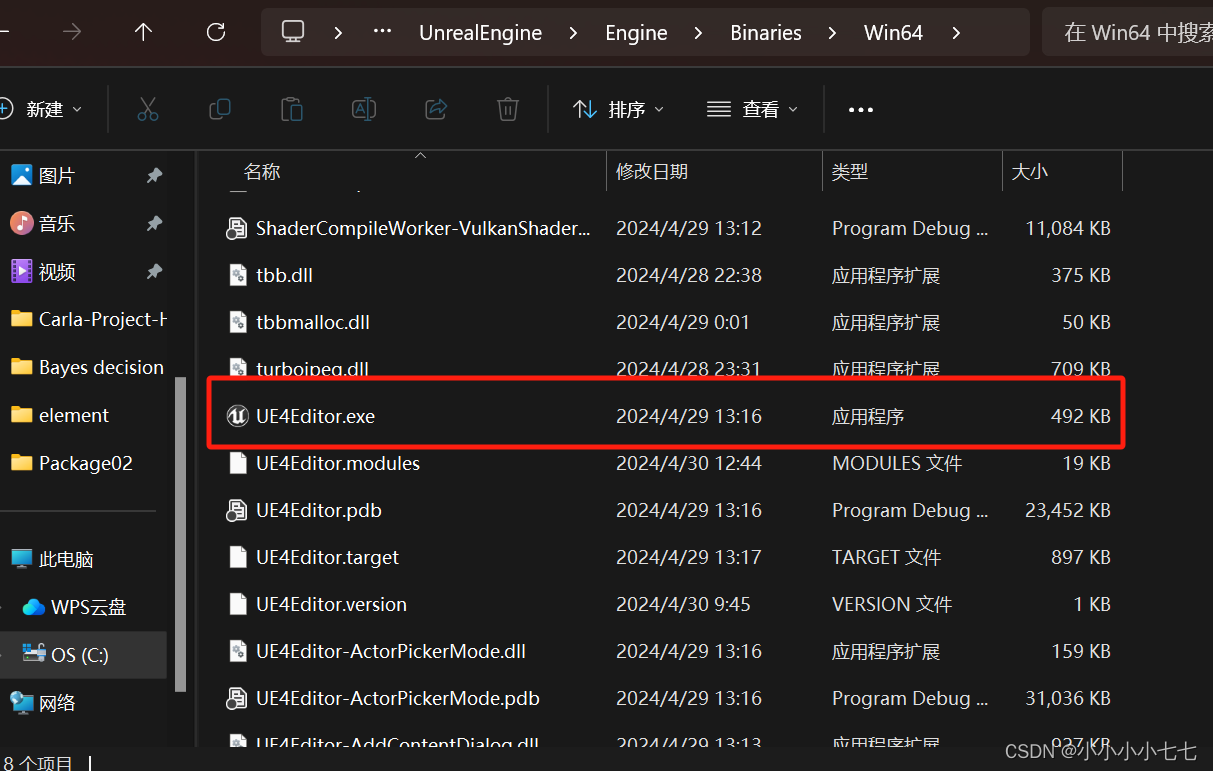Select the UE4Editor.version file

tap(667, 604)
